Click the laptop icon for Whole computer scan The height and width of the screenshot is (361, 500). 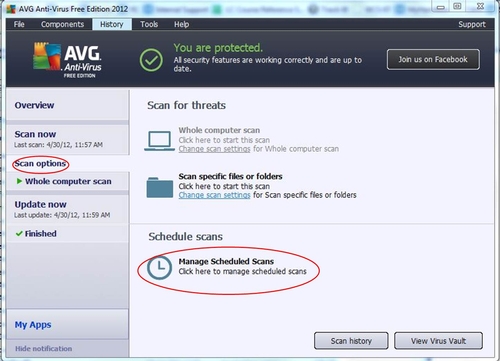pyautogui.click(x=159, y=141)
